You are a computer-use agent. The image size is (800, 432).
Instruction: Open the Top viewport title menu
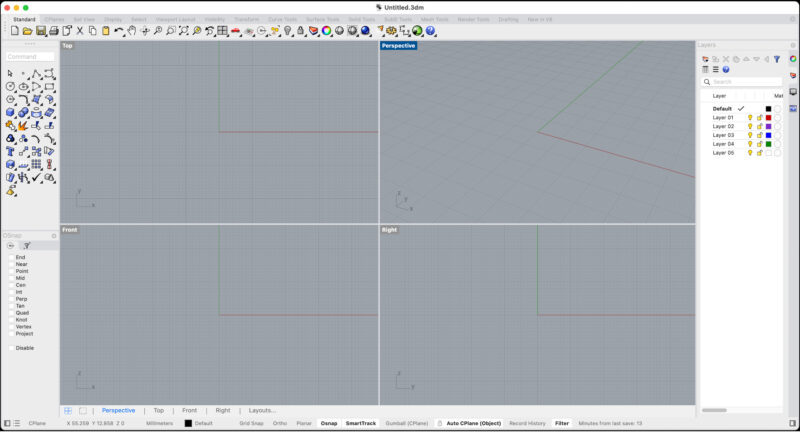67,45
